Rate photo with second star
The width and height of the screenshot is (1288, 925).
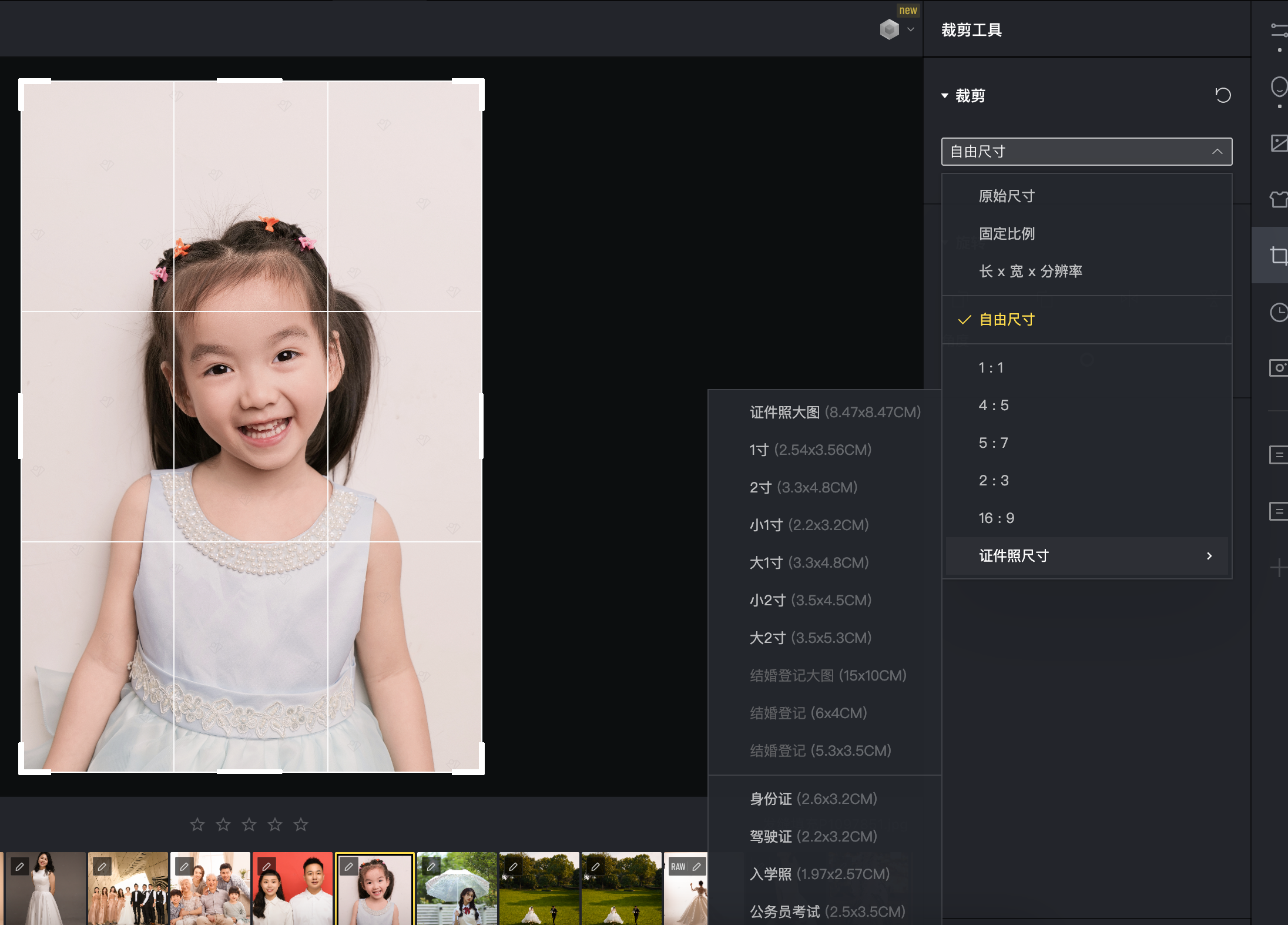(223, 825)
